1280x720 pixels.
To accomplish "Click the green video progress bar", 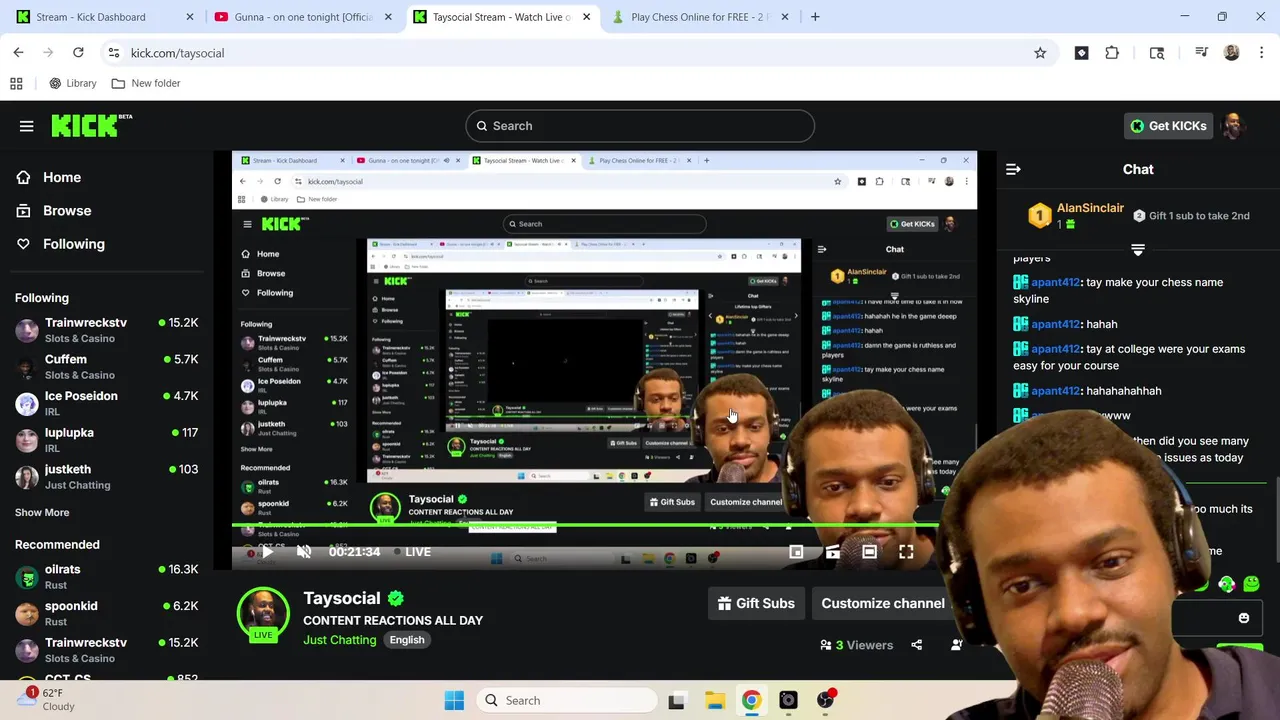I will coord(586,525).
